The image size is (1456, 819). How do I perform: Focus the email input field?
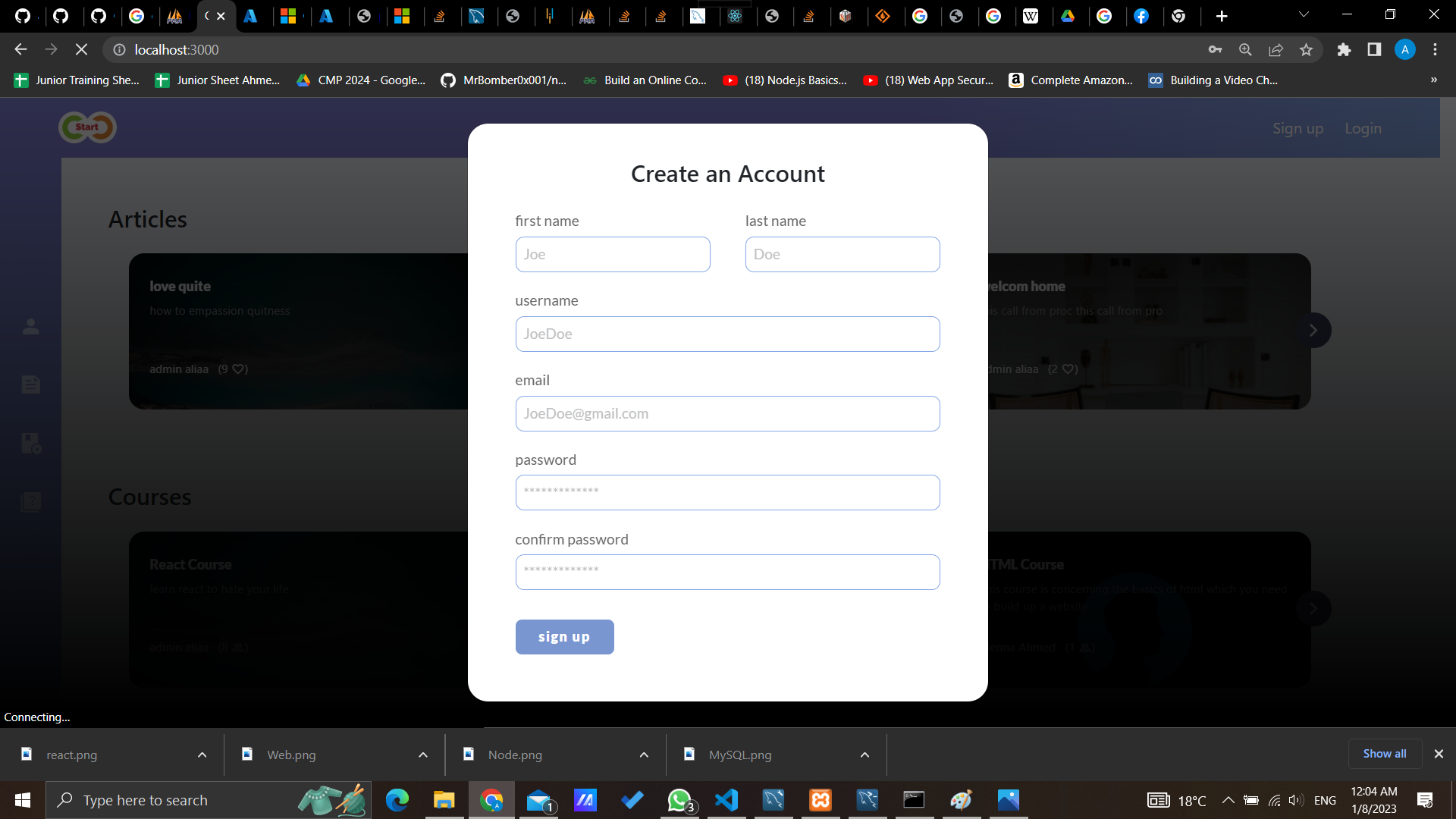pos(727,413)
